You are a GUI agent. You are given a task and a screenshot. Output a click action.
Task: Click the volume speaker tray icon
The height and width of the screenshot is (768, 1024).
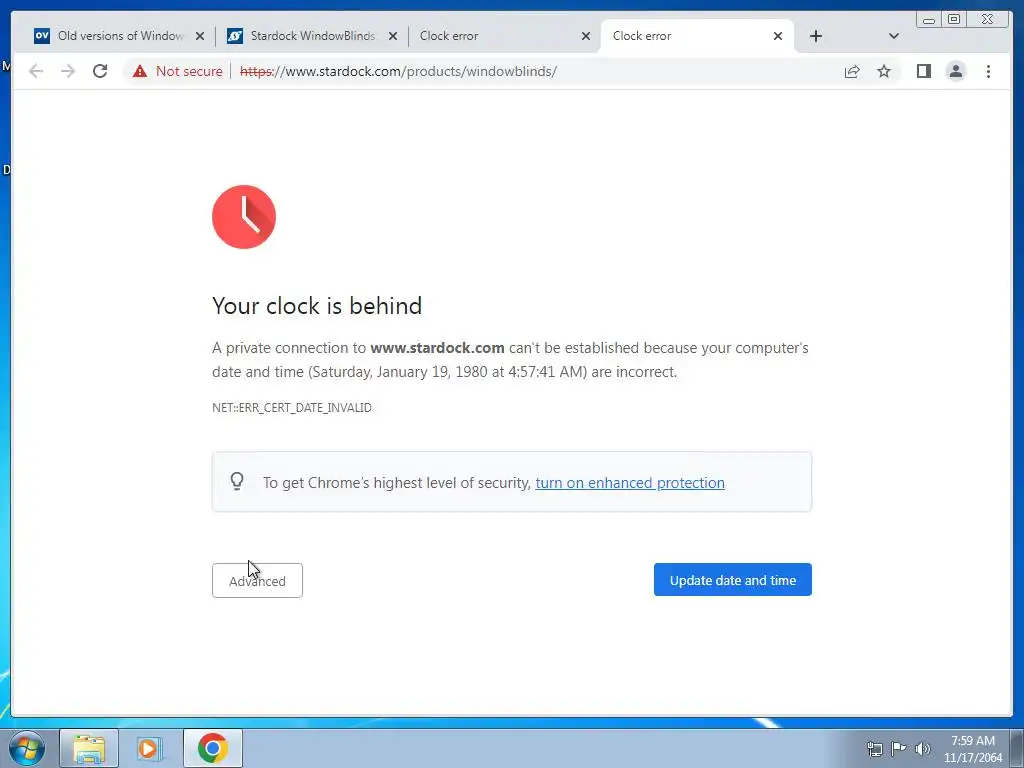pyautogui.click(x=923, y=749)
